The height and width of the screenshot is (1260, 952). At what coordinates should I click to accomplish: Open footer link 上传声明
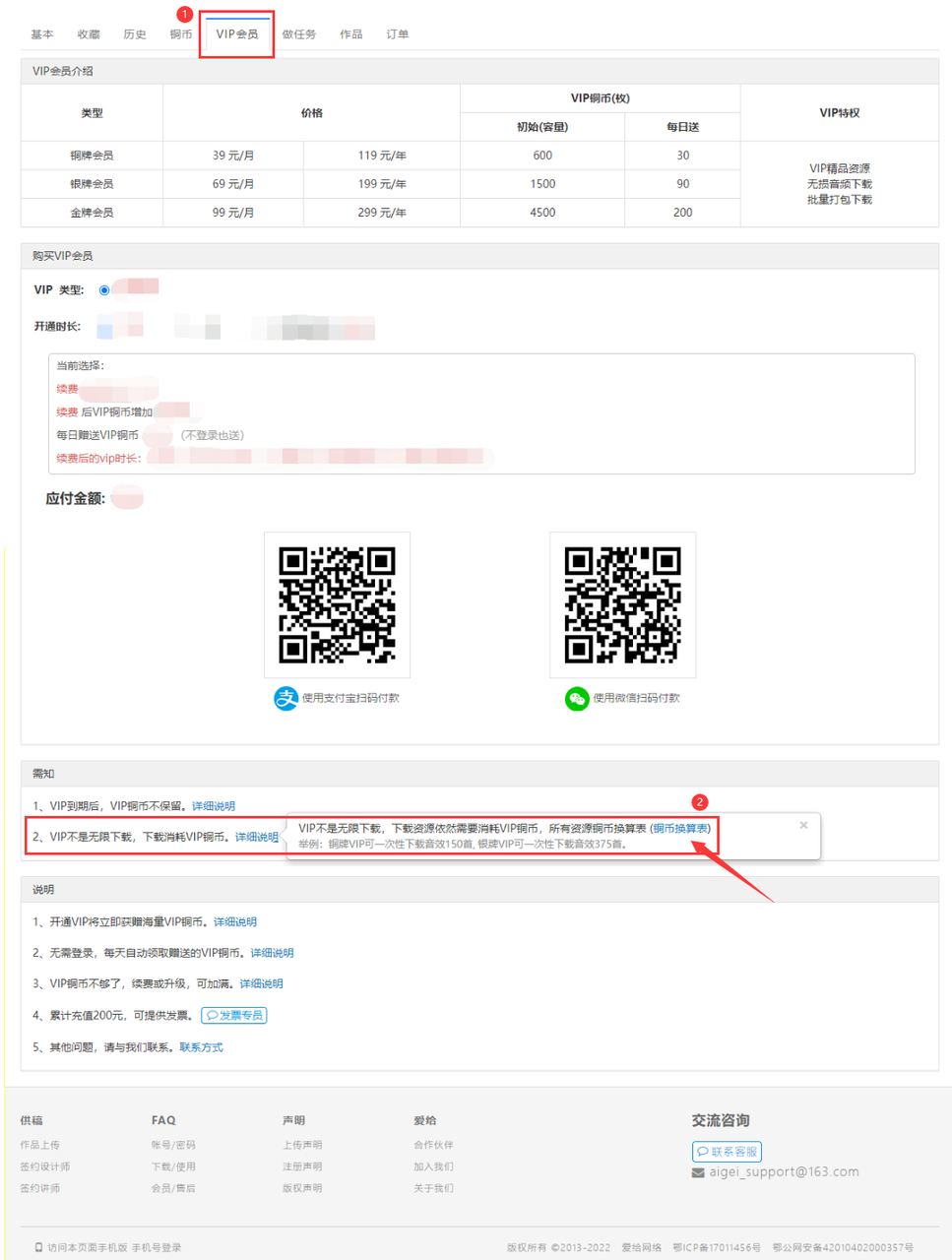pyautogui.click(x=302, y=1145)
